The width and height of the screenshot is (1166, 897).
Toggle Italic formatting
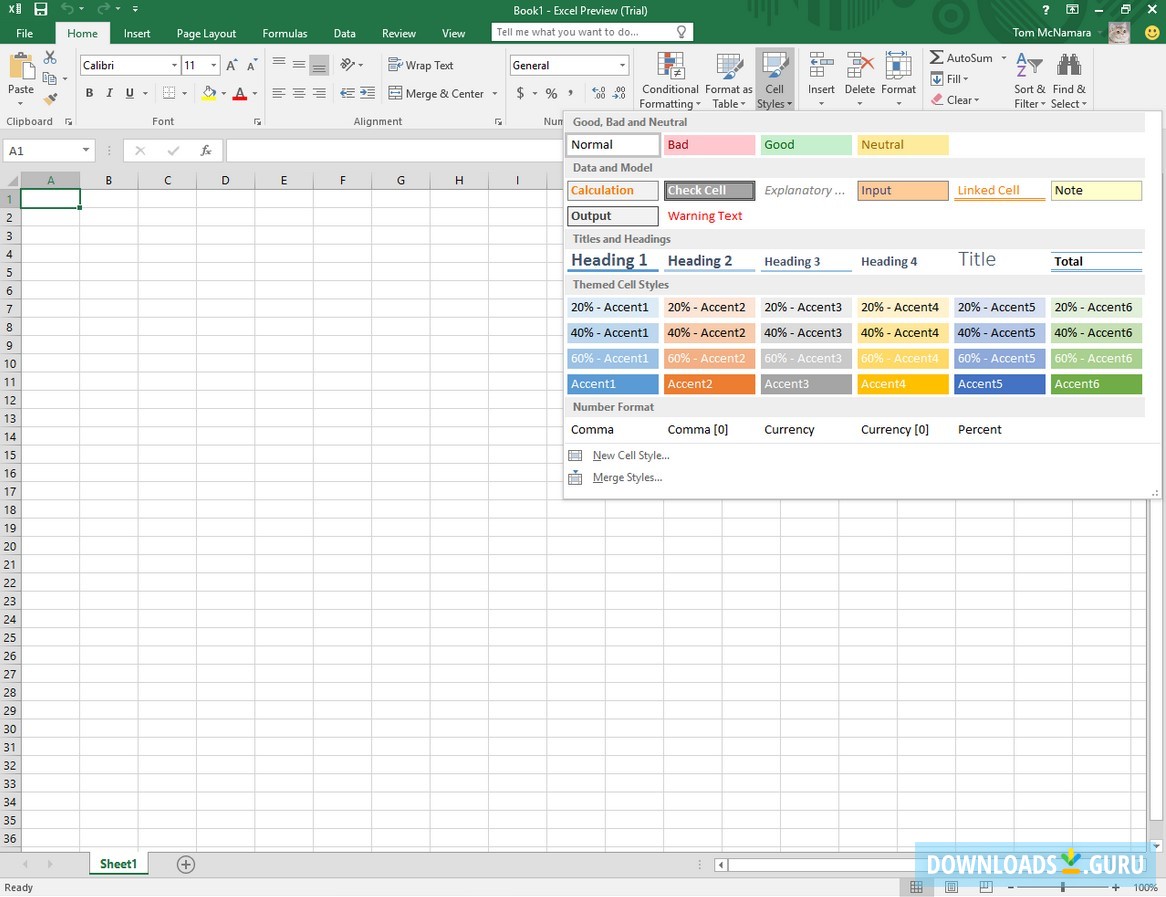[109, 92]
